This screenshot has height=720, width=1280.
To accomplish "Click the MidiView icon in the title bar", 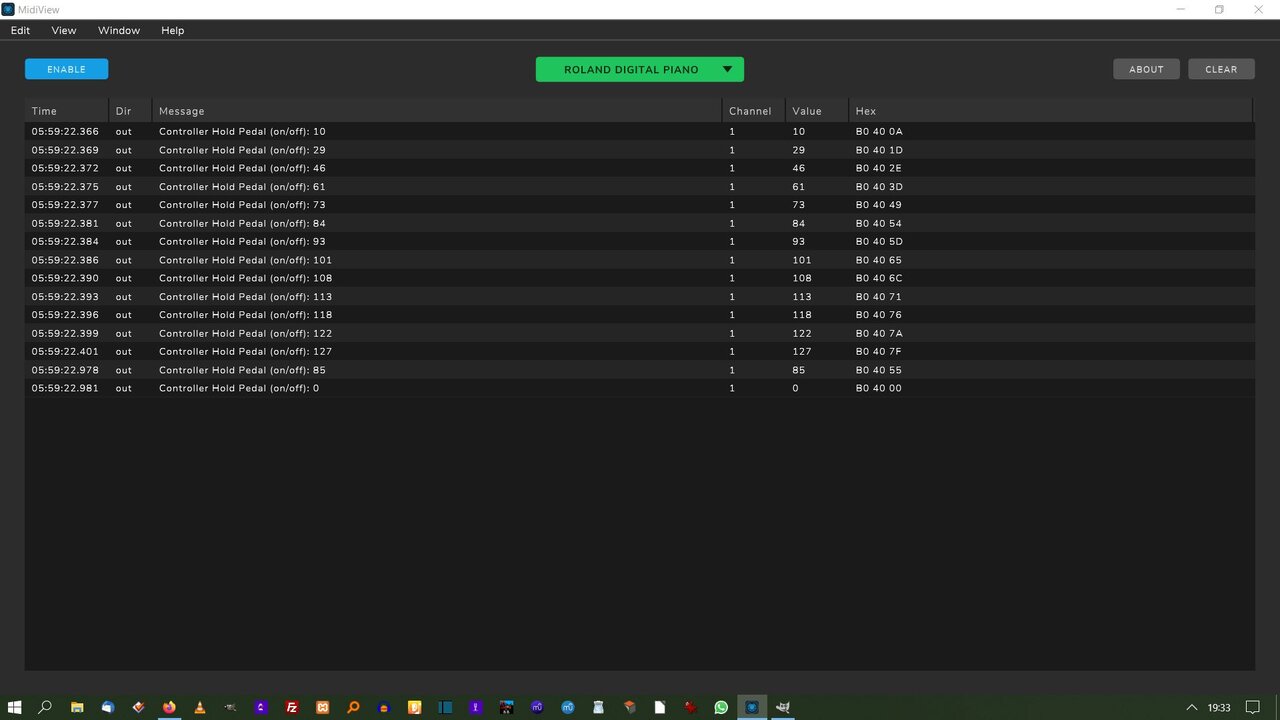I will pyautogui.click(x=8, y=9).
